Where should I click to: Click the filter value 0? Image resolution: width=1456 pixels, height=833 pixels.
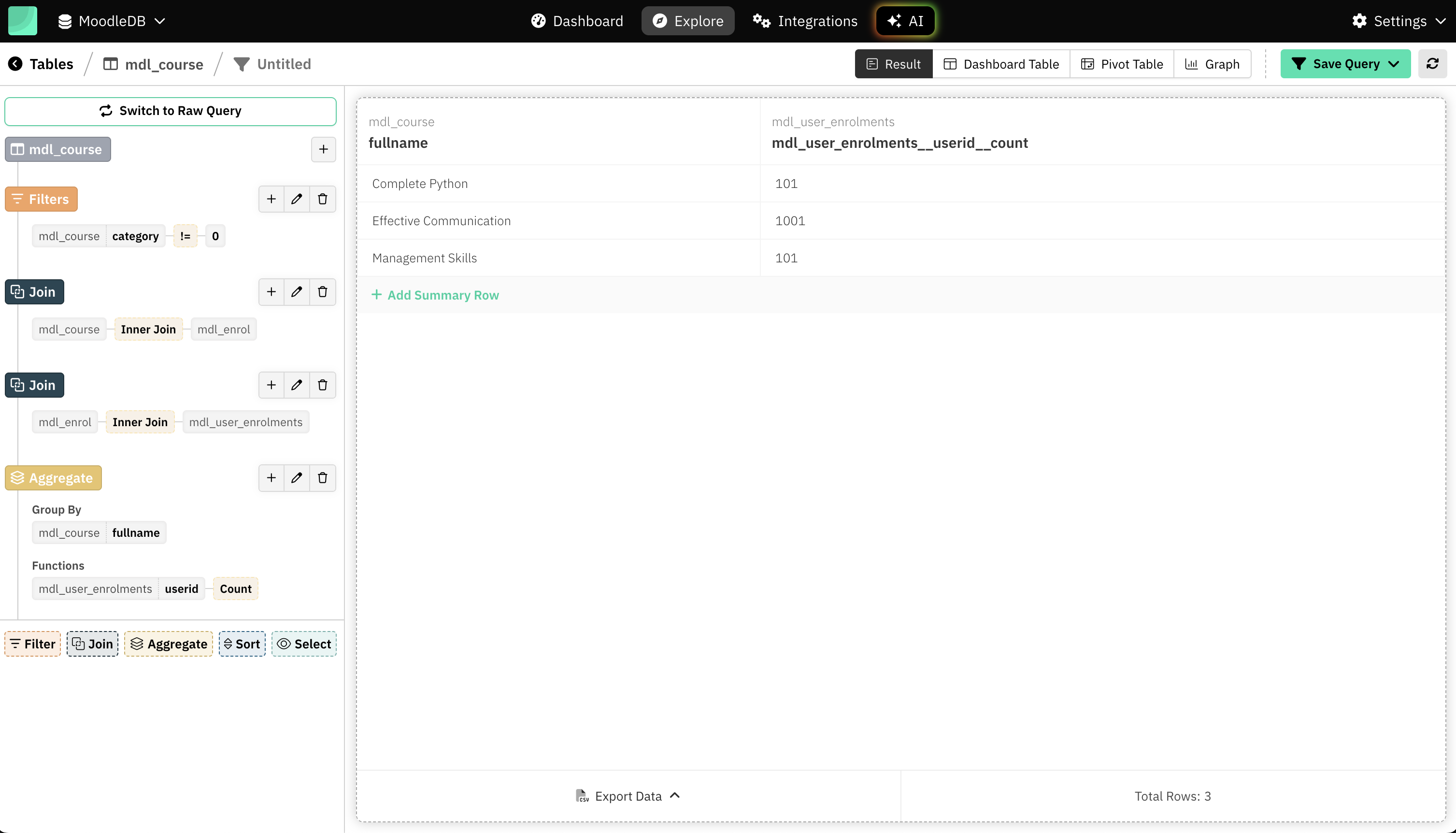coord(215,236)
